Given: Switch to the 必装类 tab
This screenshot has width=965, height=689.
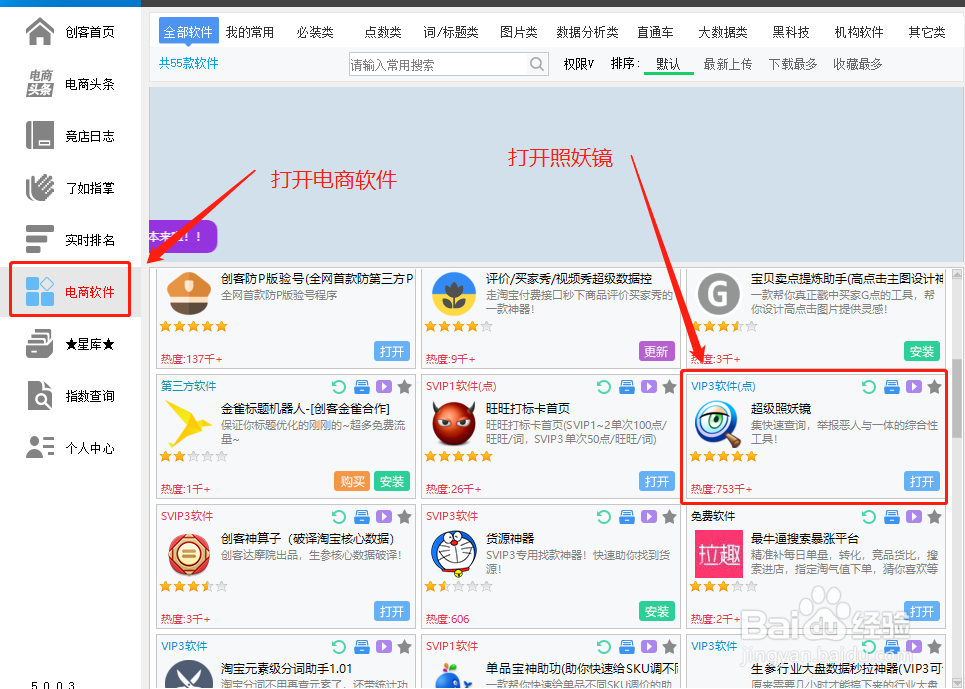Looking at the screenshot, I should (x=315, y=32).
